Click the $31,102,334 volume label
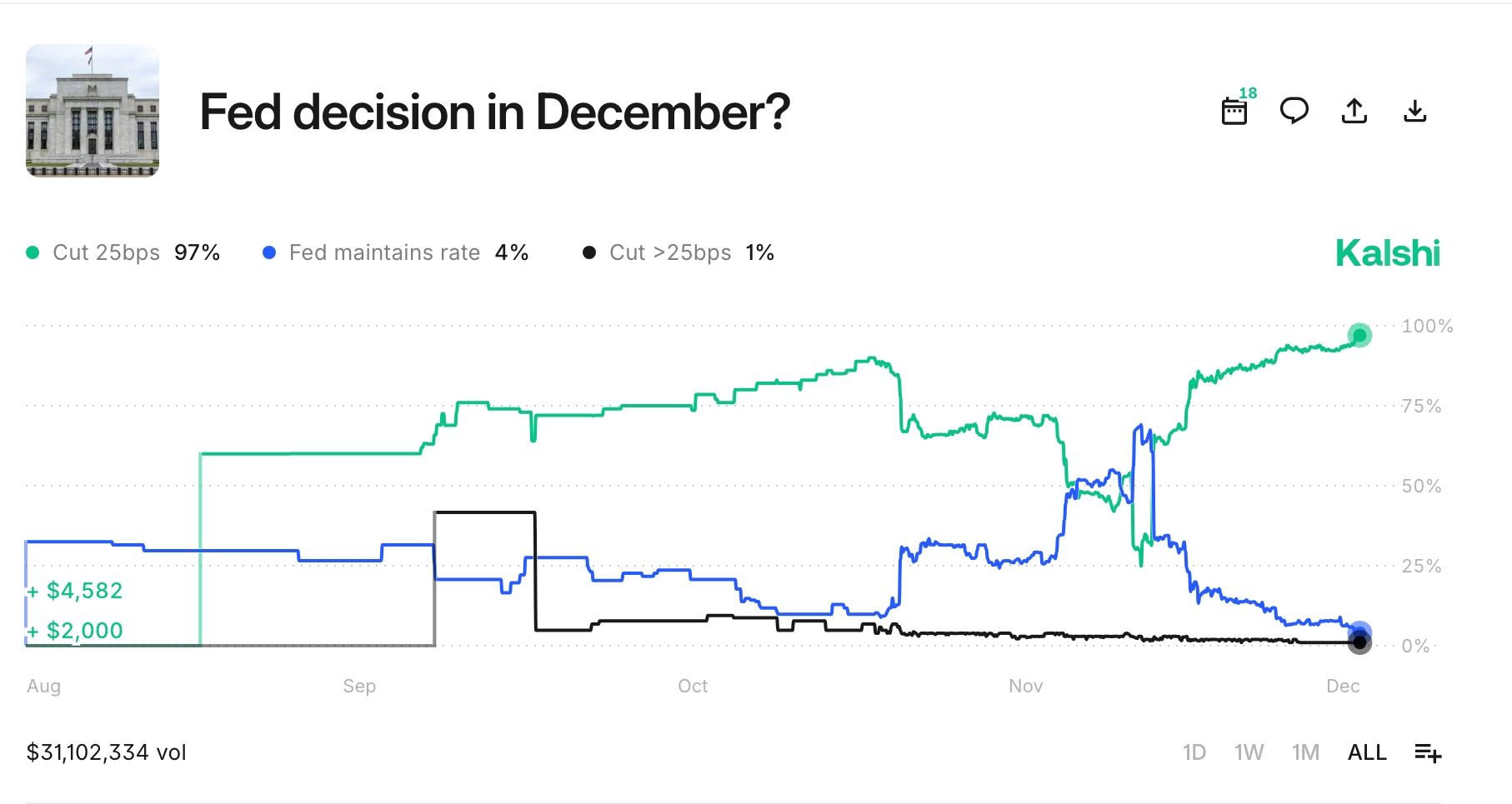The height and width of the screenshot is (804, 1512). [x=107, y=752]
